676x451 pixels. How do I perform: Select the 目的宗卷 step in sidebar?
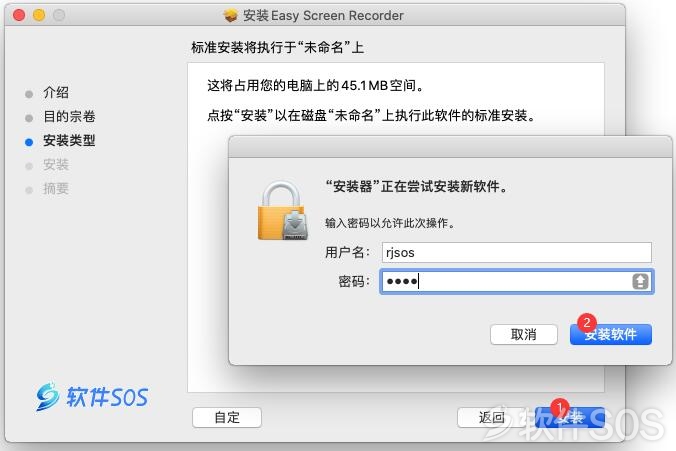69,116
